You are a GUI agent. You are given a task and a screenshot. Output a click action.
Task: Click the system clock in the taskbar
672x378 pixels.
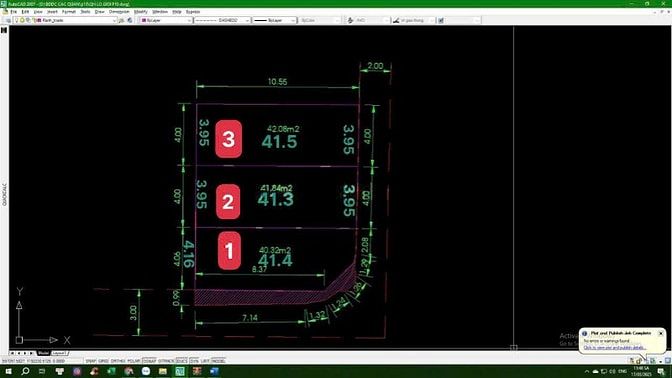(x=640, y=372)
